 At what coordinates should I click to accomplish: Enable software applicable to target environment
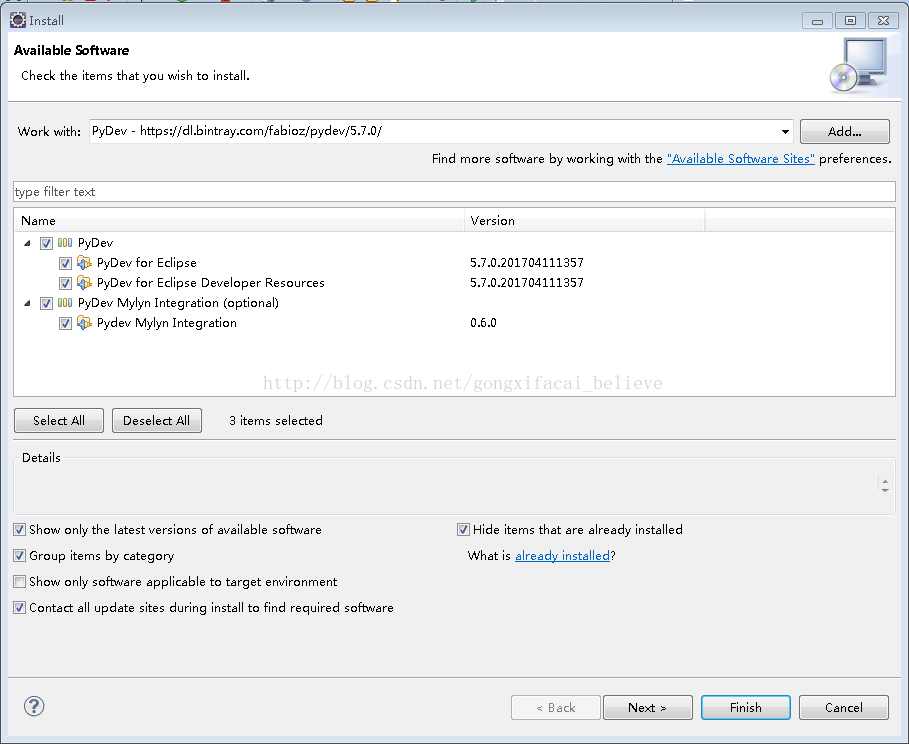[20, 582]
